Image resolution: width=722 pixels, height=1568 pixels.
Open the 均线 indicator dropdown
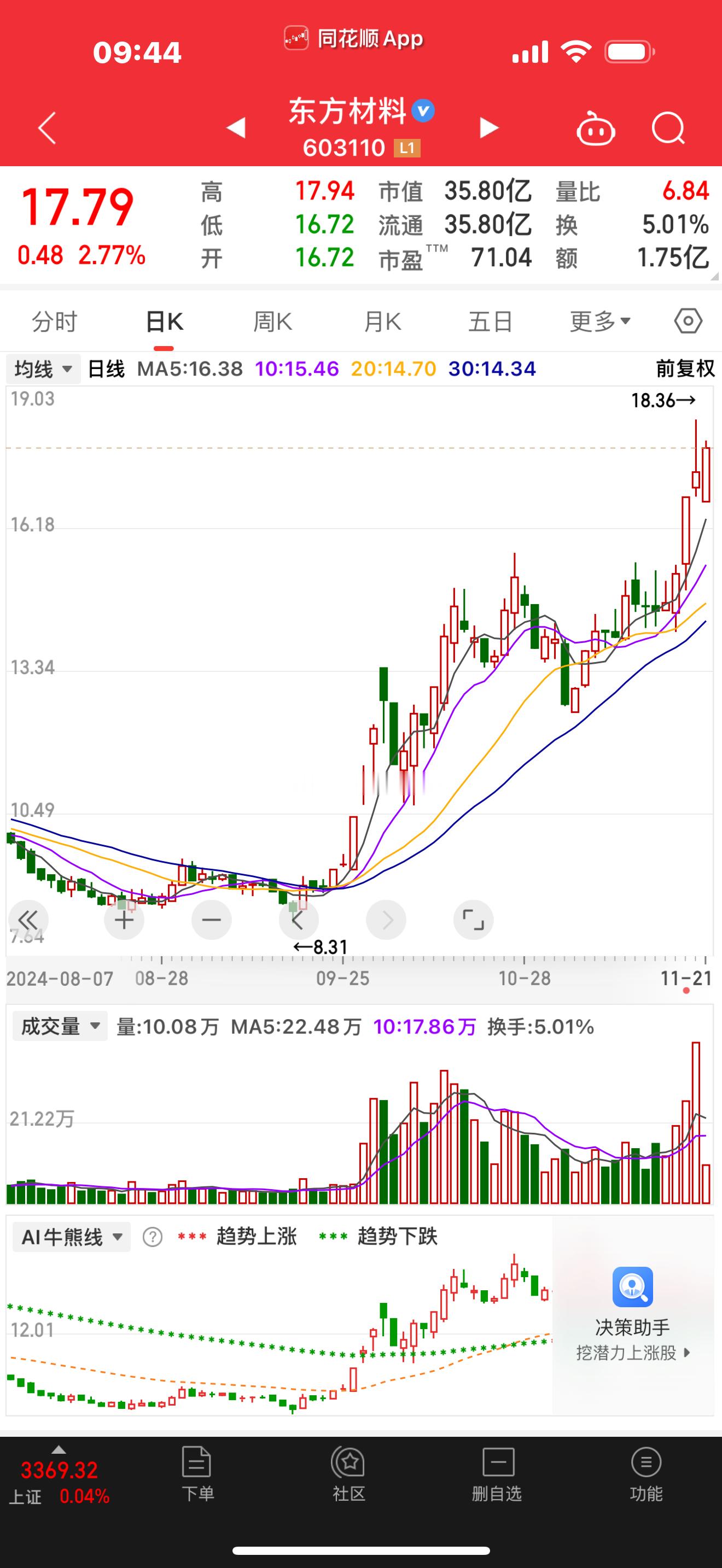[x=43, y=369]
